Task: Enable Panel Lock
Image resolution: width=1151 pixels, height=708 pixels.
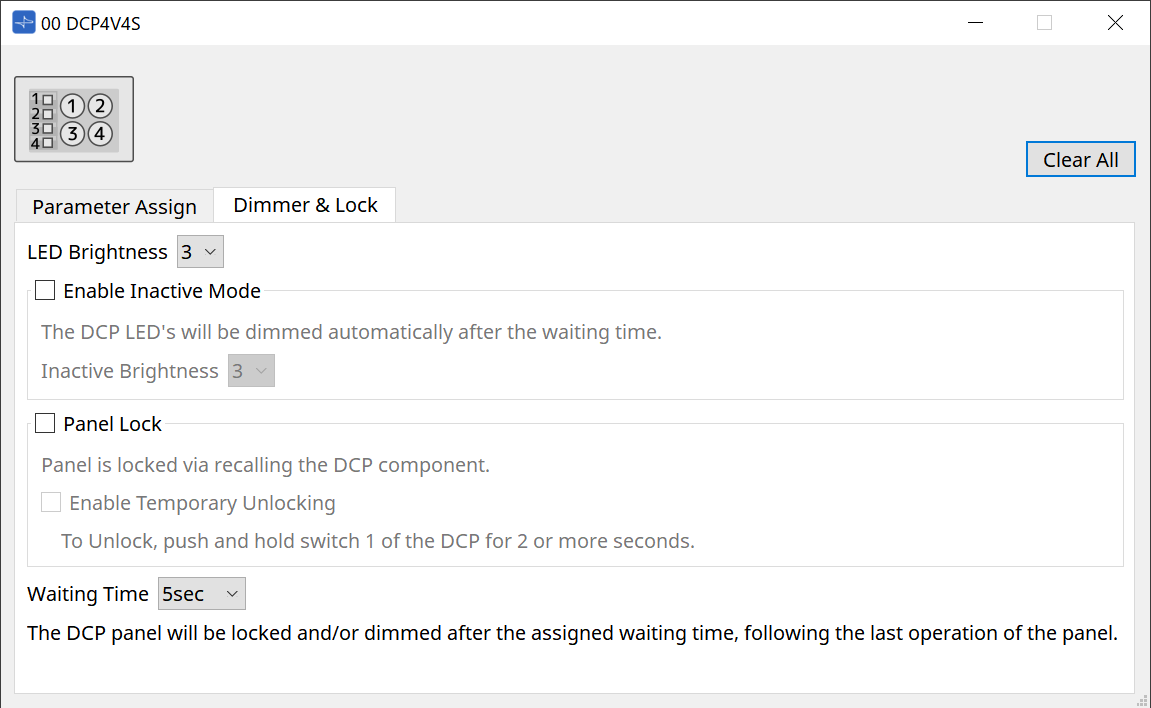Action: coord(44,422)
